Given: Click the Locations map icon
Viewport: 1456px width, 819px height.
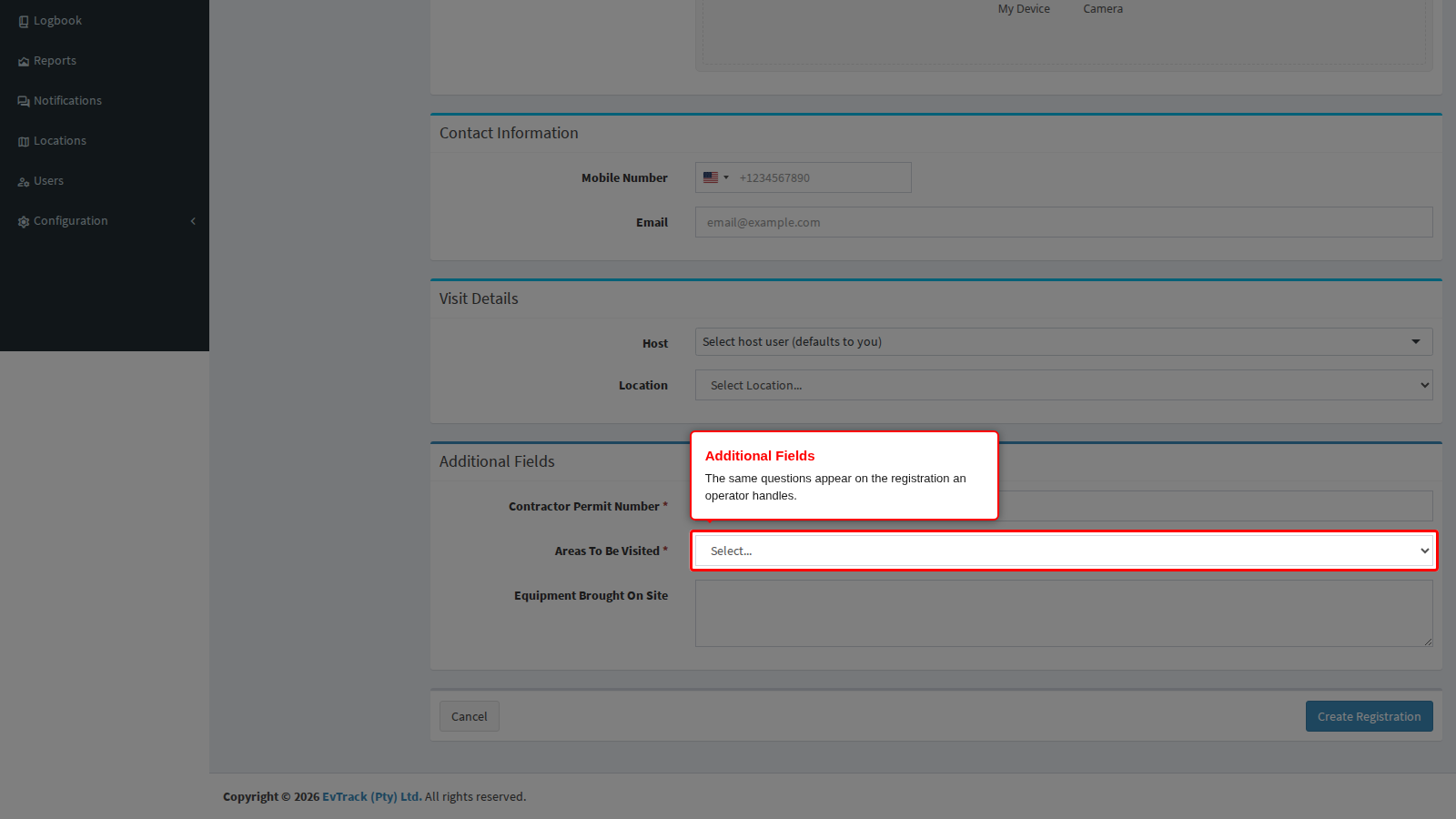Looking at the screenshot, I should click(x=24, y=141).
